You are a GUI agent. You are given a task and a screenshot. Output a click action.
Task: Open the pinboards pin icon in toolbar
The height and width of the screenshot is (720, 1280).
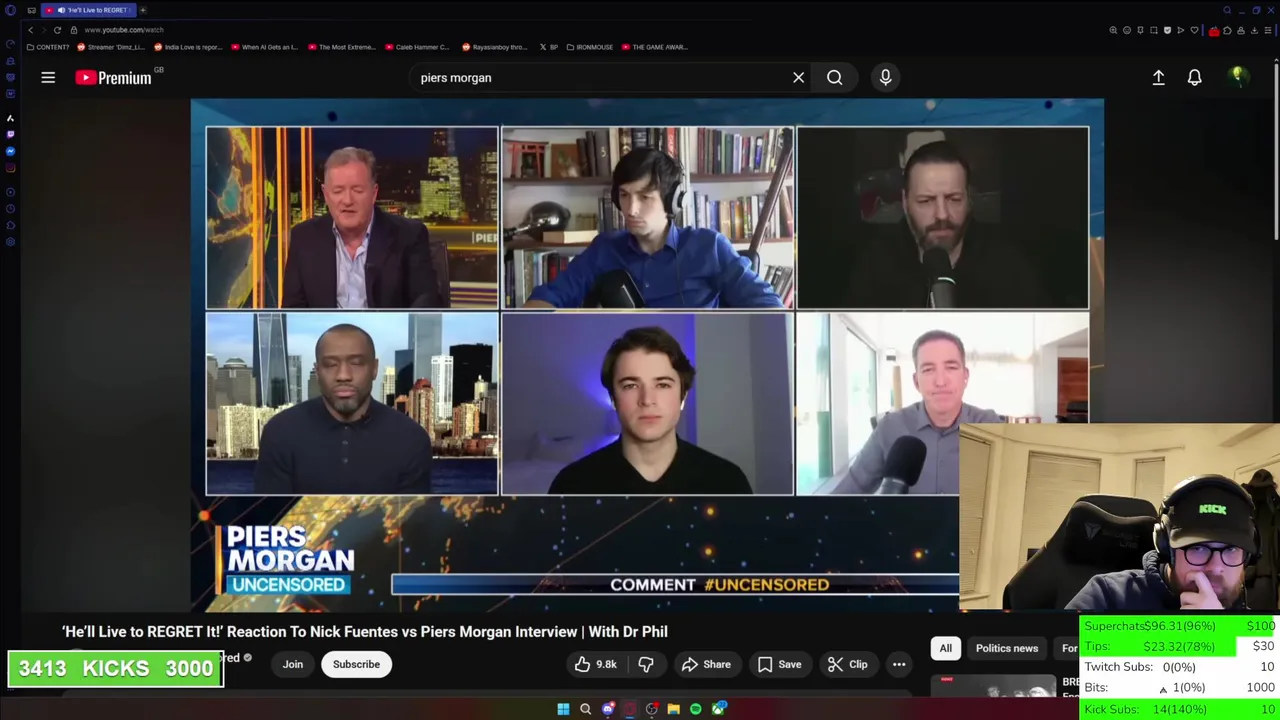coord(1140,30)
